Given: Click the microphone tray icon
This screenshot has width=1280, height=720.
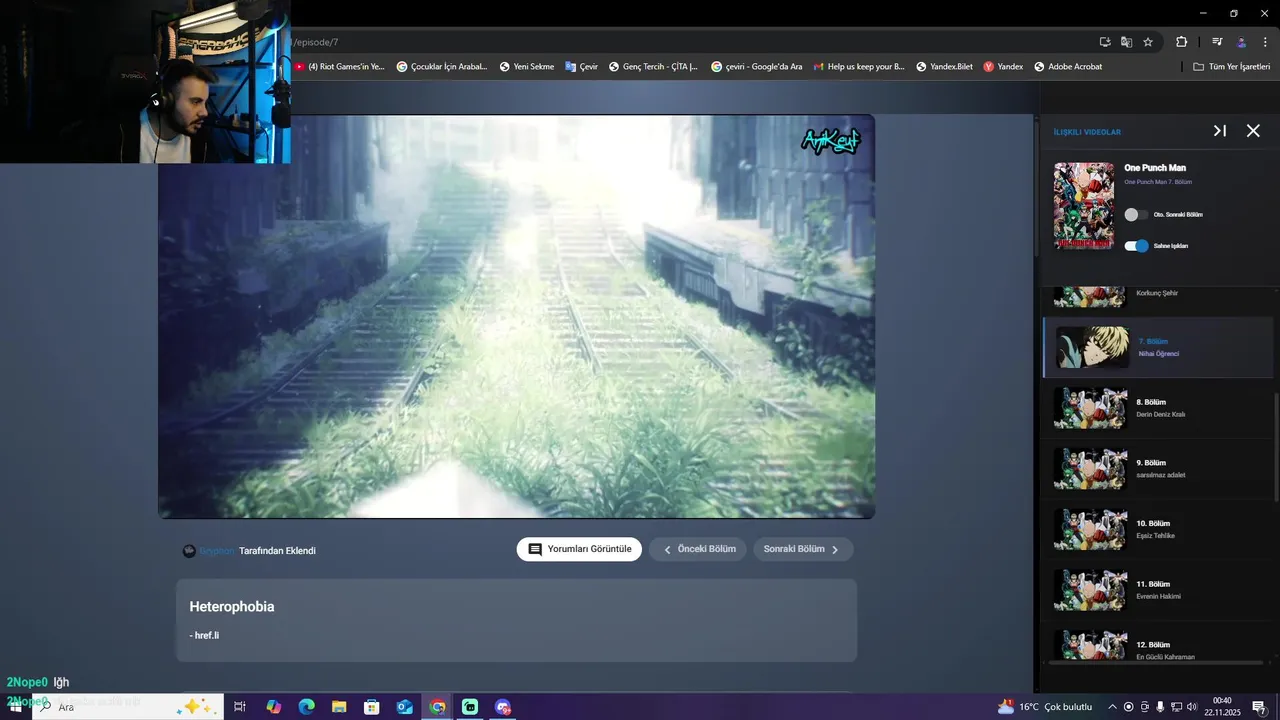Looking at the screenshot, I should tap(1160, 707).
